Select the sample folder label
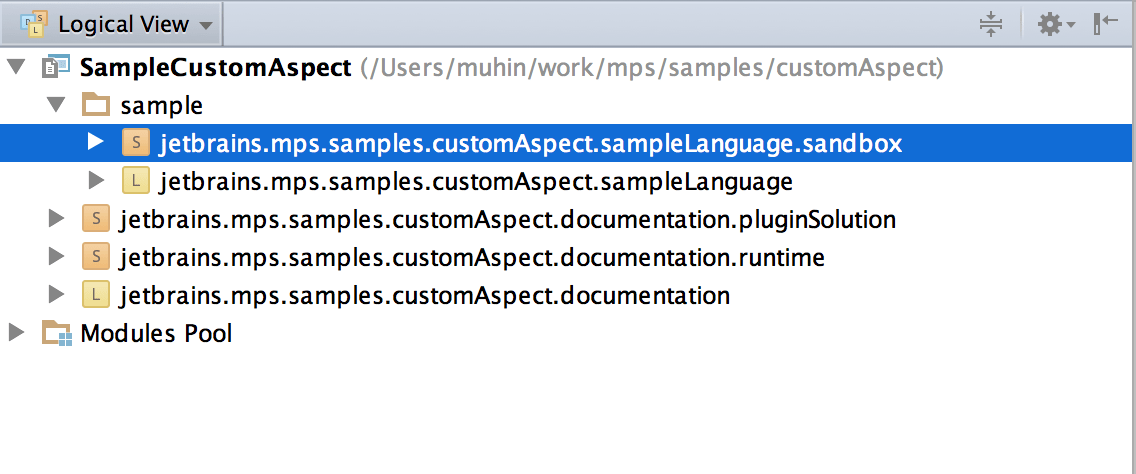 pos(162,107)
